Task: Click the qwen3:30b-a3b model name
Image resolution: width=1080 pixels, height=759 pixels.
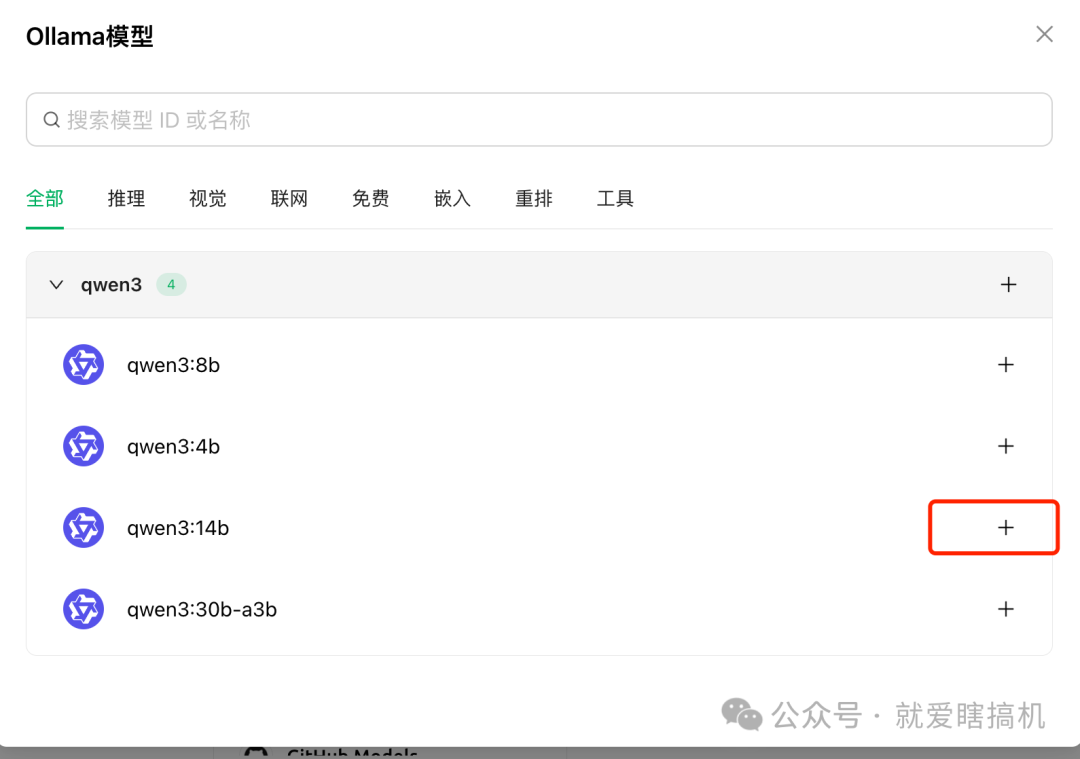Action: click(x=202, y=610)
